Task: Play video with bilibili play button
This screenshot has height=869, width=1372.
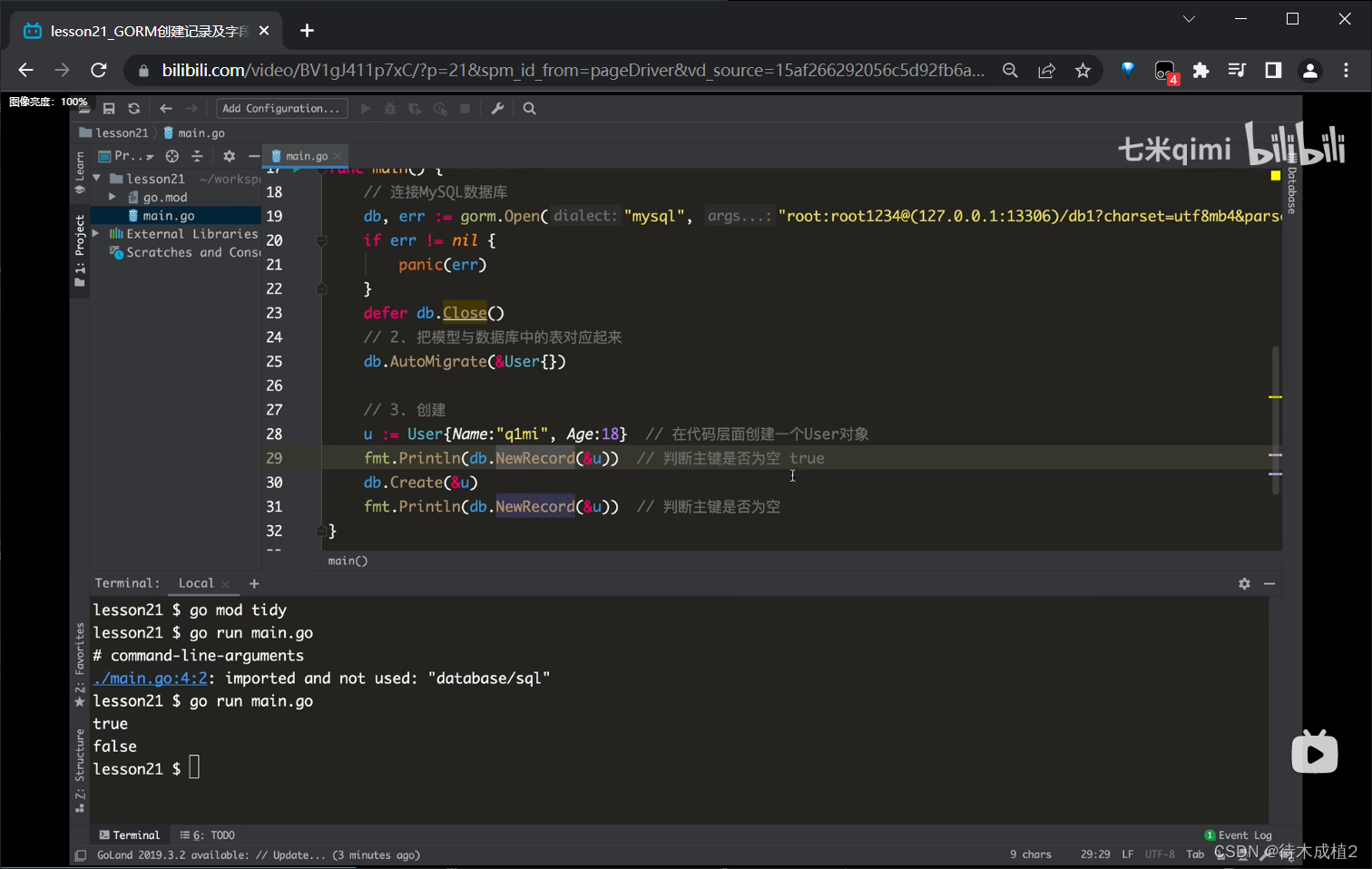Action: click(x=1315, y=753)
